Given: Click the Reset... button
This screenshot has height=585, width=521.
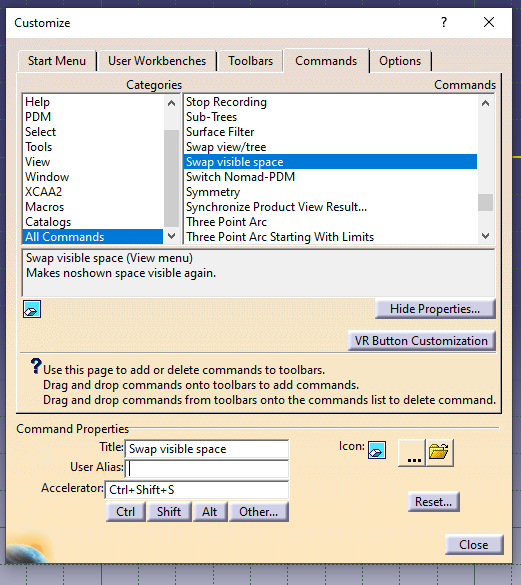Looking at the screenshot, I should click(x=433, y=502).
